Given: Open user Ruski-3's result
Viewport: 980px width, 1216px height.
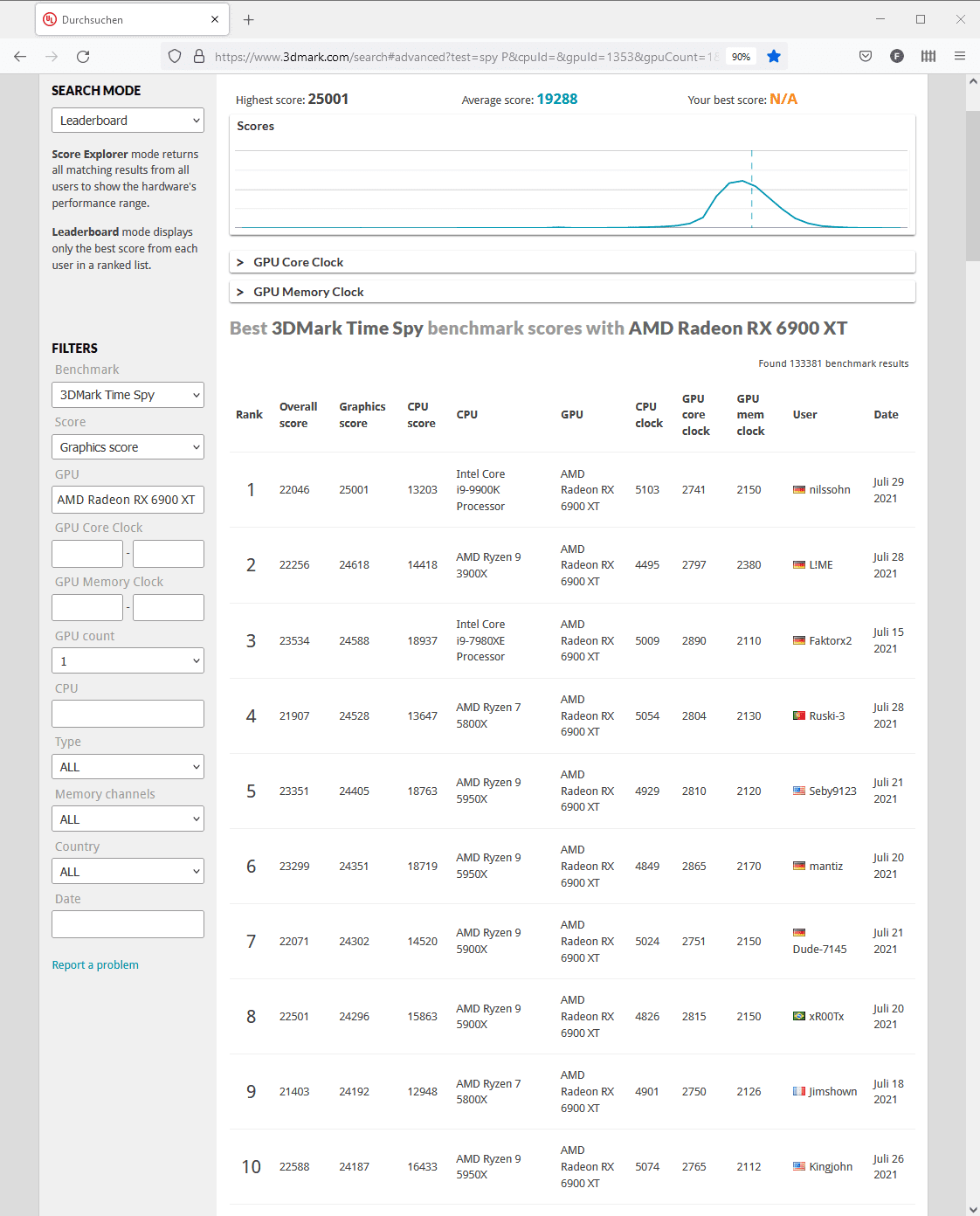Looking at the screenshot, I should pyautogui.click(x=827, y=716).
